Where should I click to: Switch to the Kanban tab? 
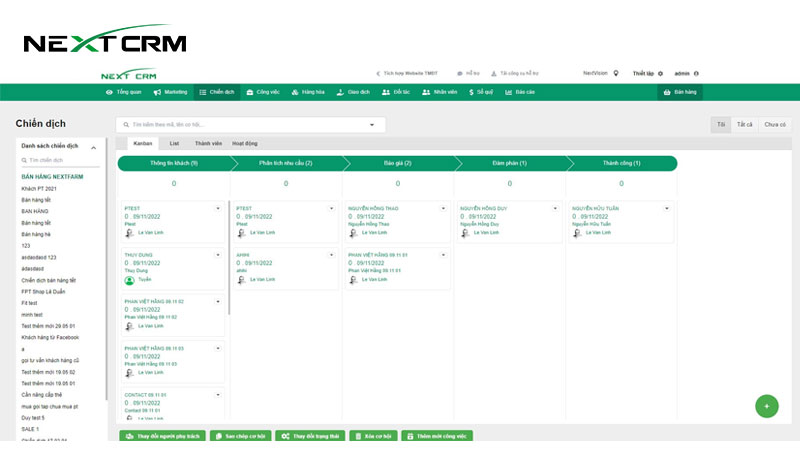(x=142, y=143)
